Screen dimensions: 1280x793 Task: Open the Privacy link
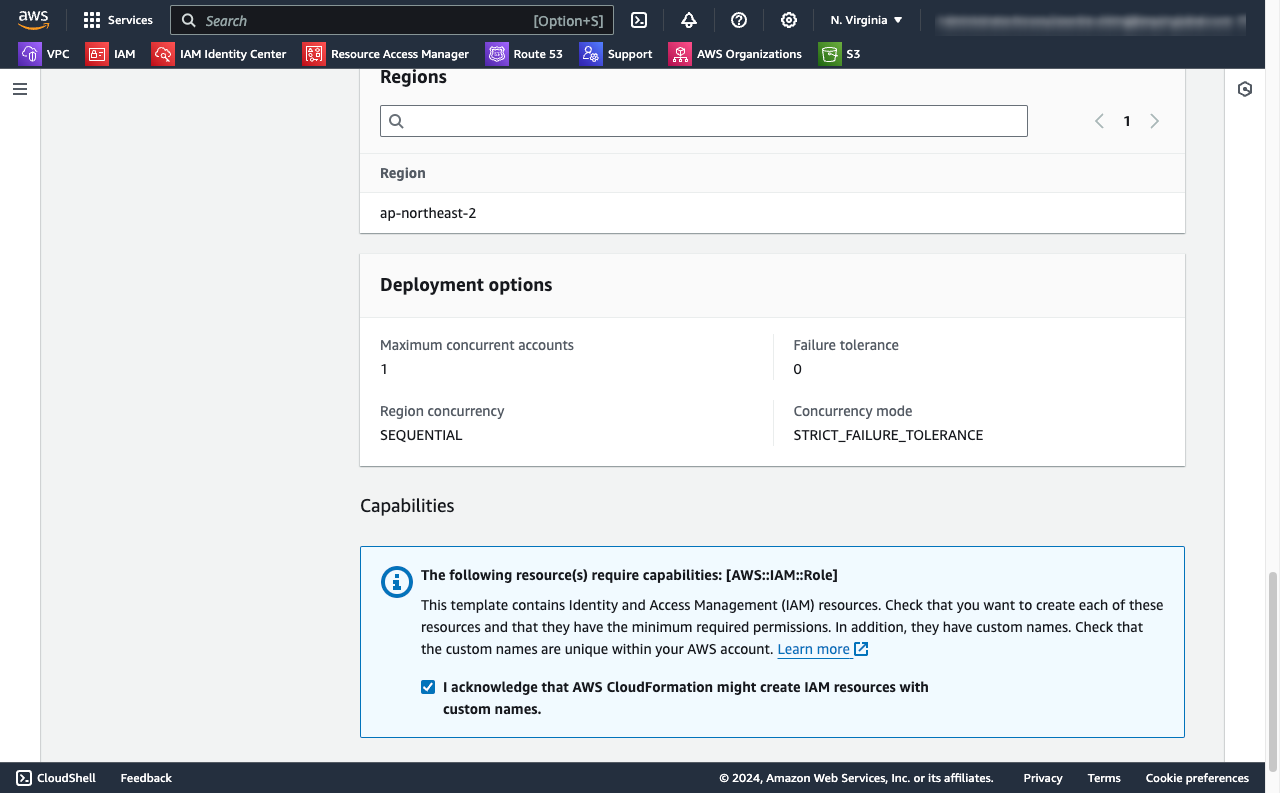tap(1043, 778)
